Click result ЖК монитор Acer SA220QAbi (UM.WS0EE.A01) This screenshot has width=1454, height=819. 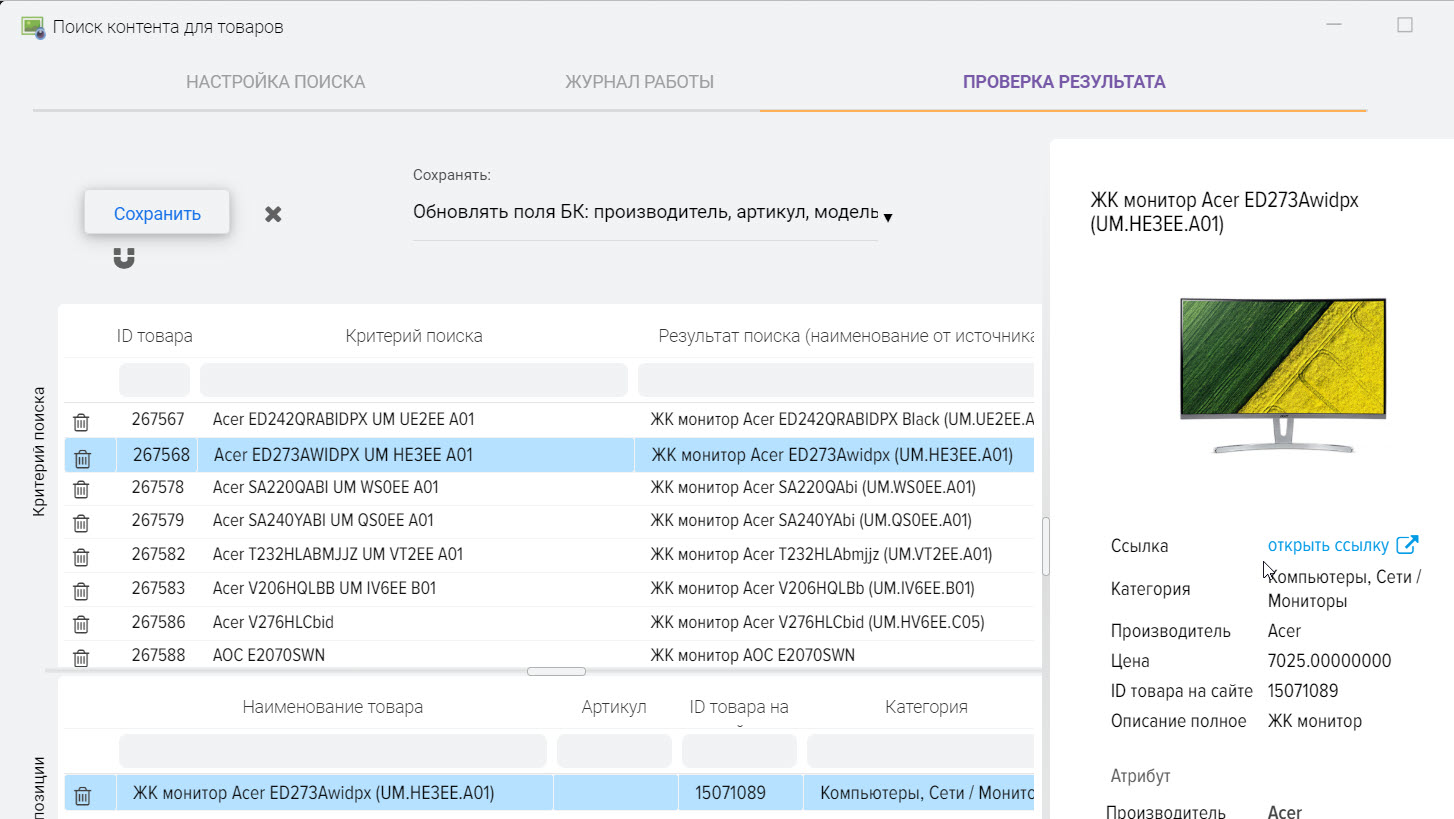point(813,488)
